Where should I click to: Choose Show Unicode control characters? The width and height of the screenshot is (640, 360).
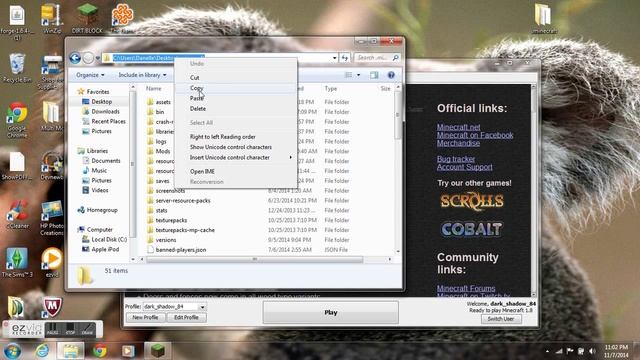[236, 147]
